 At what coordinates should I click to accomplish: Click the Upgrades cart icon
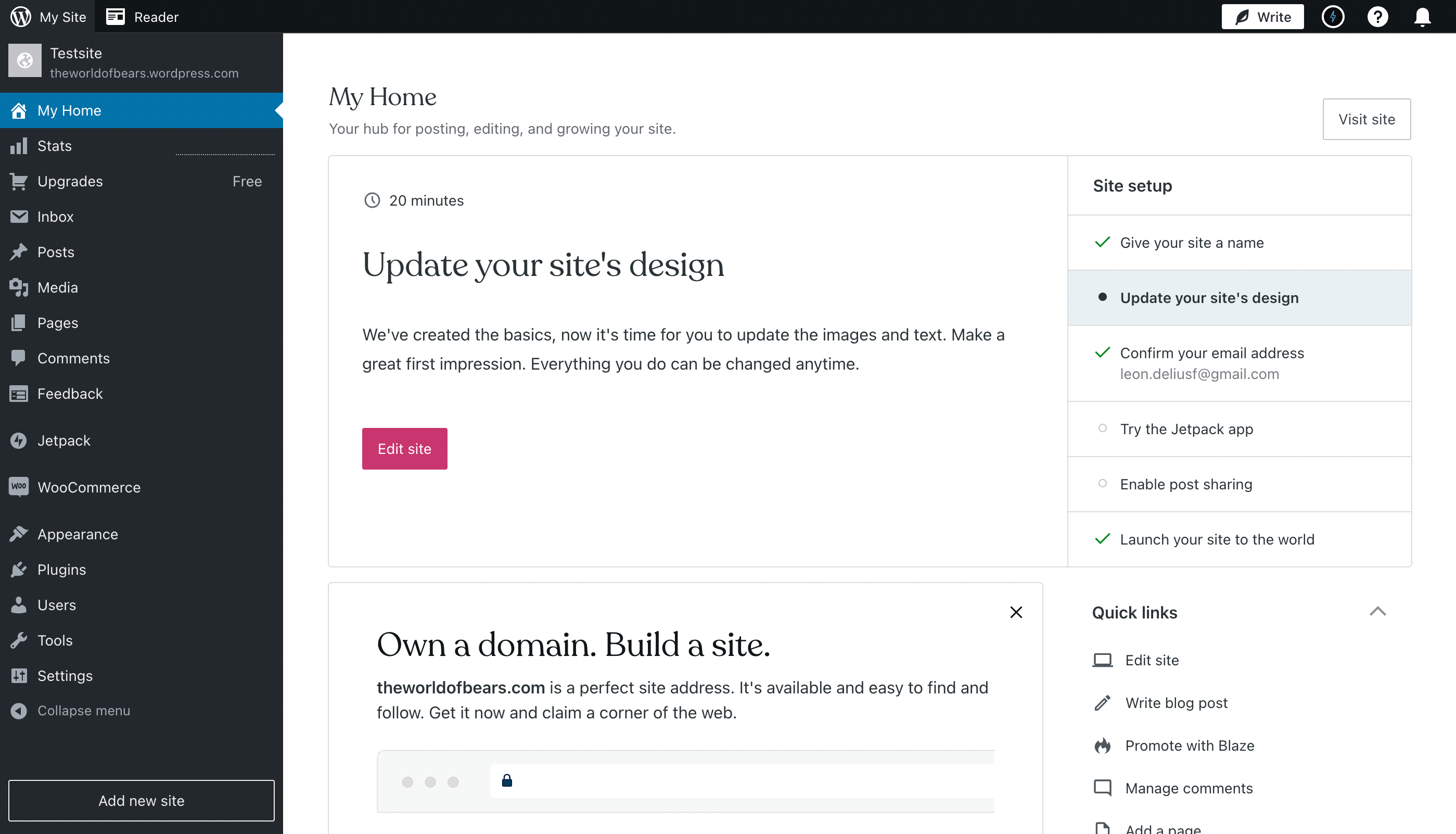coord(19,181)
